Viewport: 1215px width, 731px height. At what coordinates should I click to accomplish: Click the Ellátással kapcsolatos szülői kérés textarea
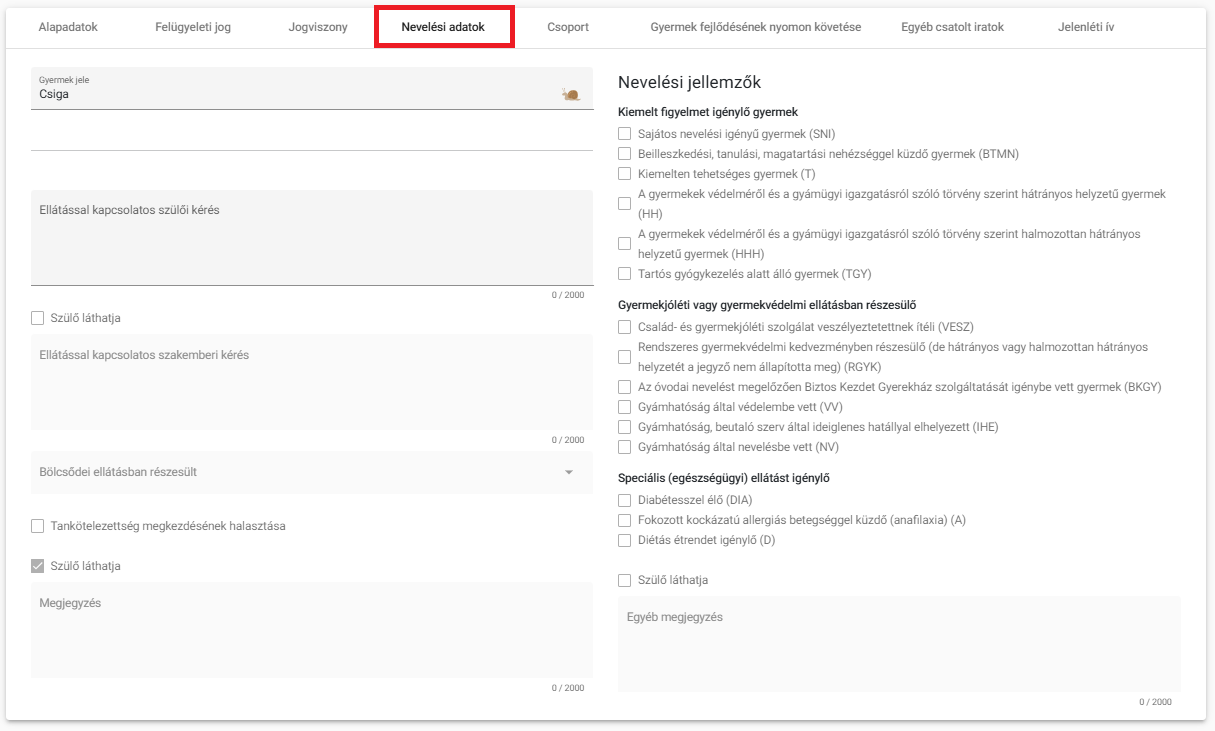click(x=312, y=238)
